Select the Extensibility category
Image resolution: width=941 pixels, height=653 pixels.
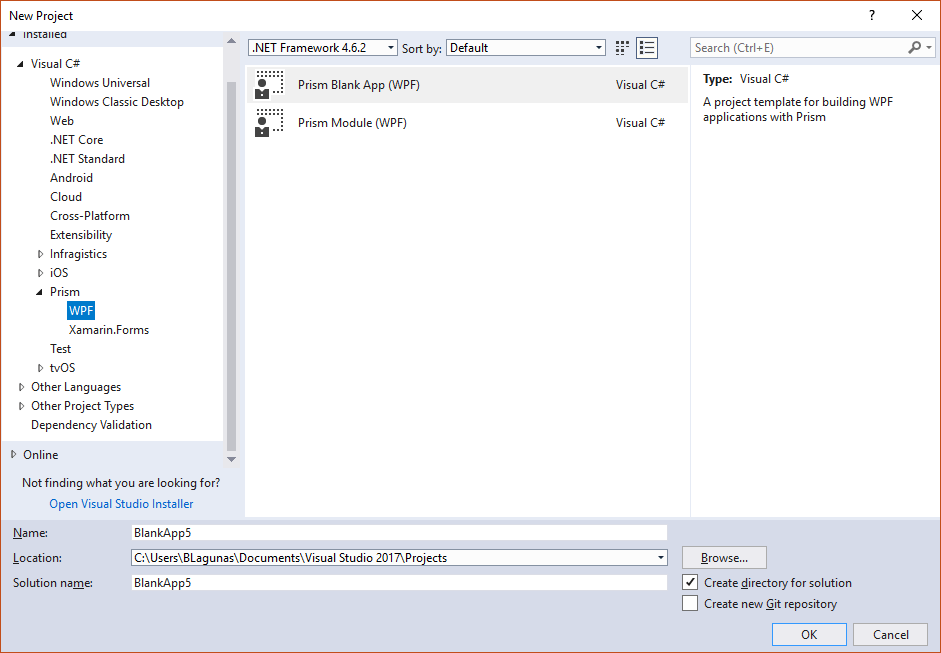81,235
